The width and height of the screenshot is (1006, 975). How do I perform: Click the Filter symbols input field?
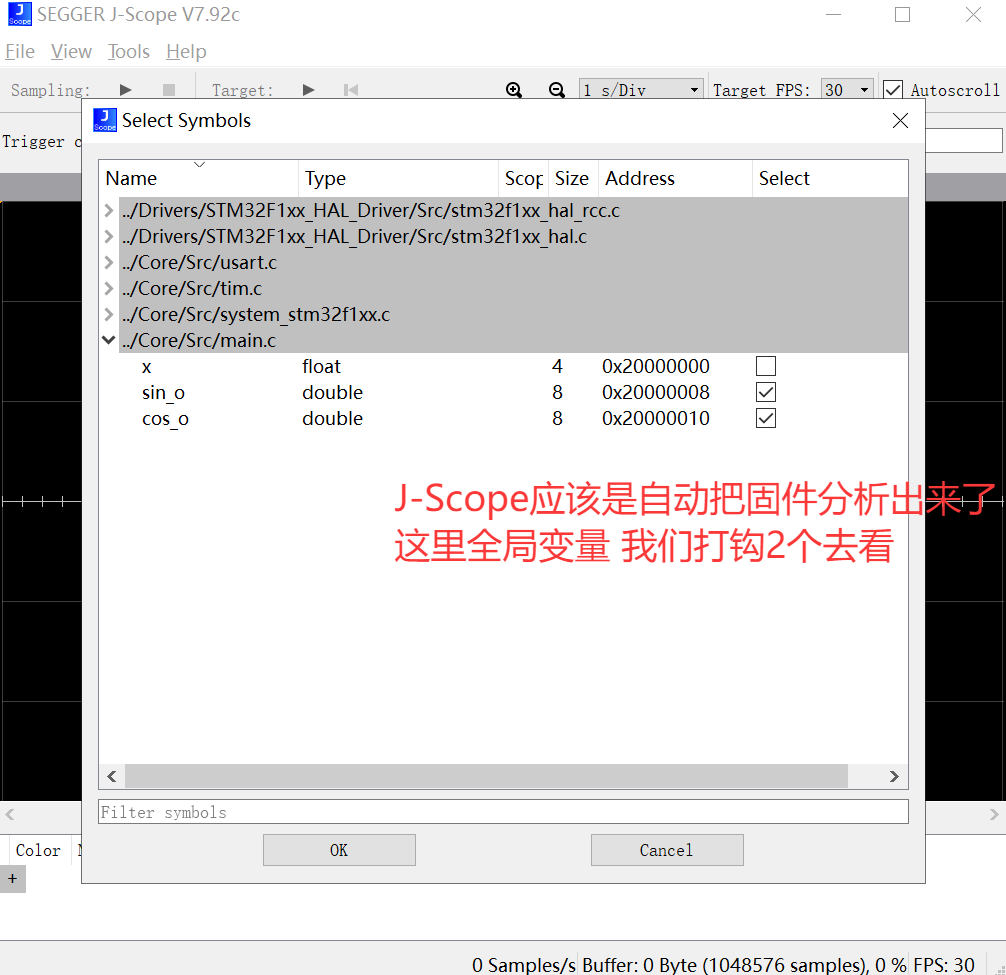tap(504, 812)
